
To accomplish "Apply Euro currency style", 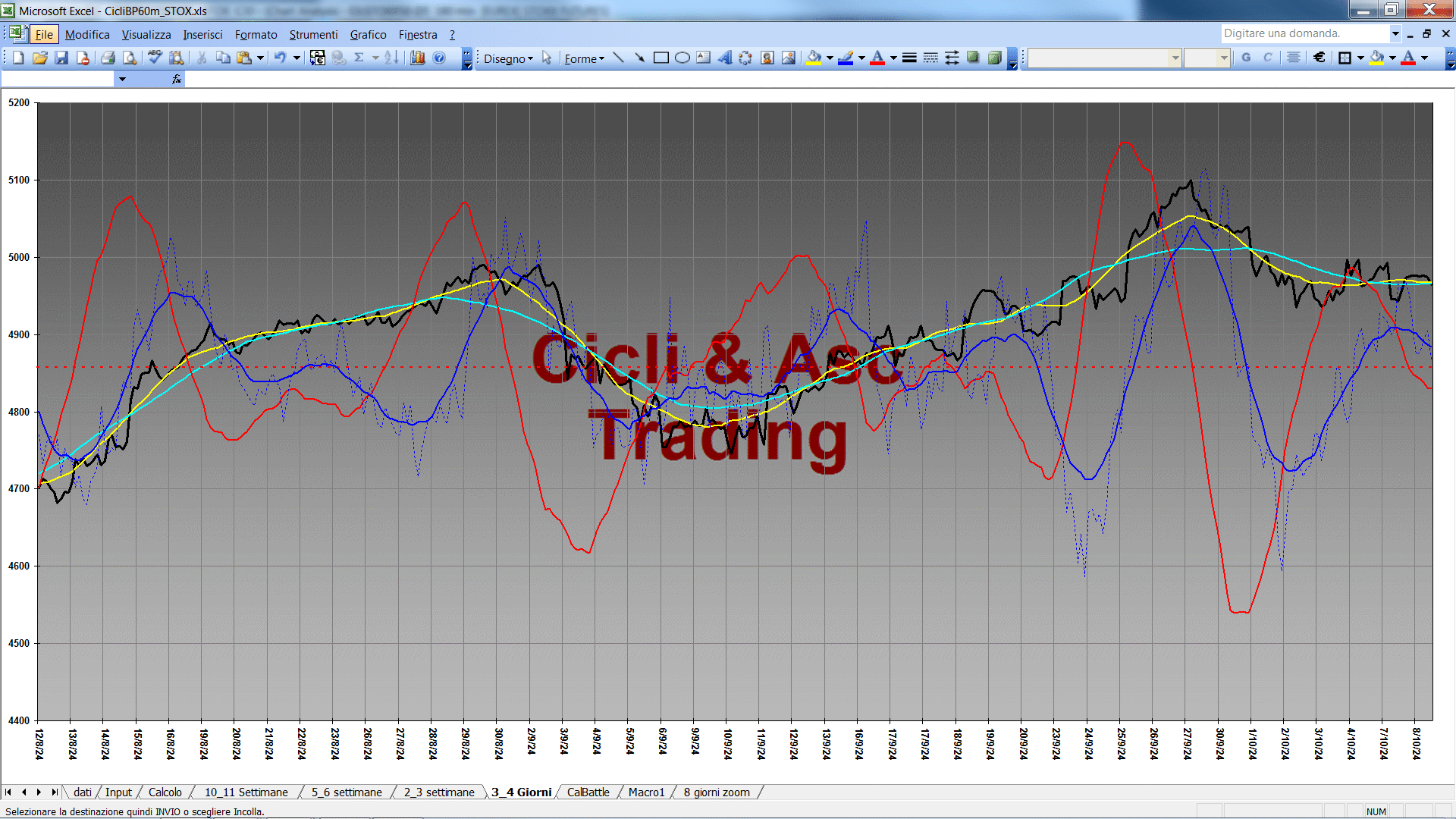I will tap(1319, 58).
